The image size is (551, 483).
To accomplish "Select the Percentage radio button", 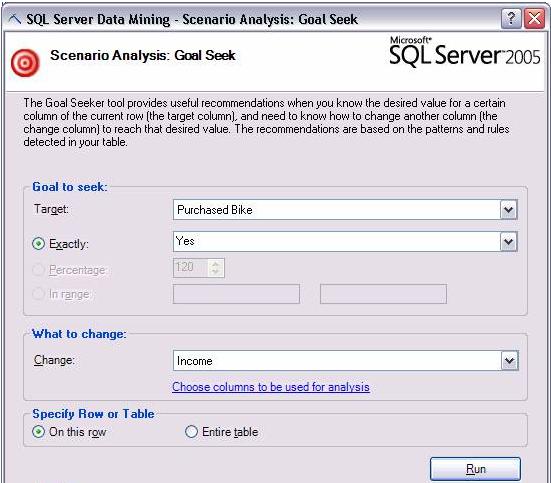I will [x=38, y=270].
